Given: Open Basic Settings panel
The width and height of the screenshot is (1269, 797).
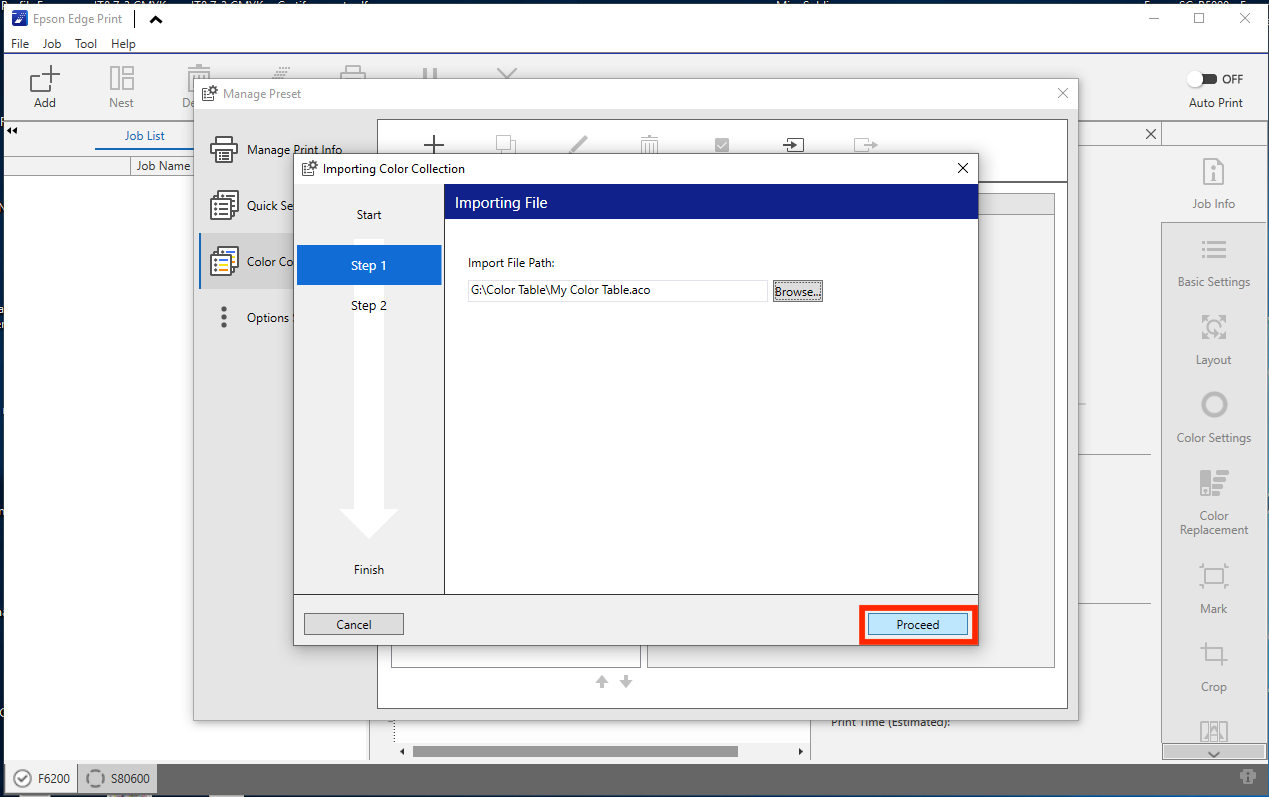Looking at the screenshot, I should [1213, 262].
